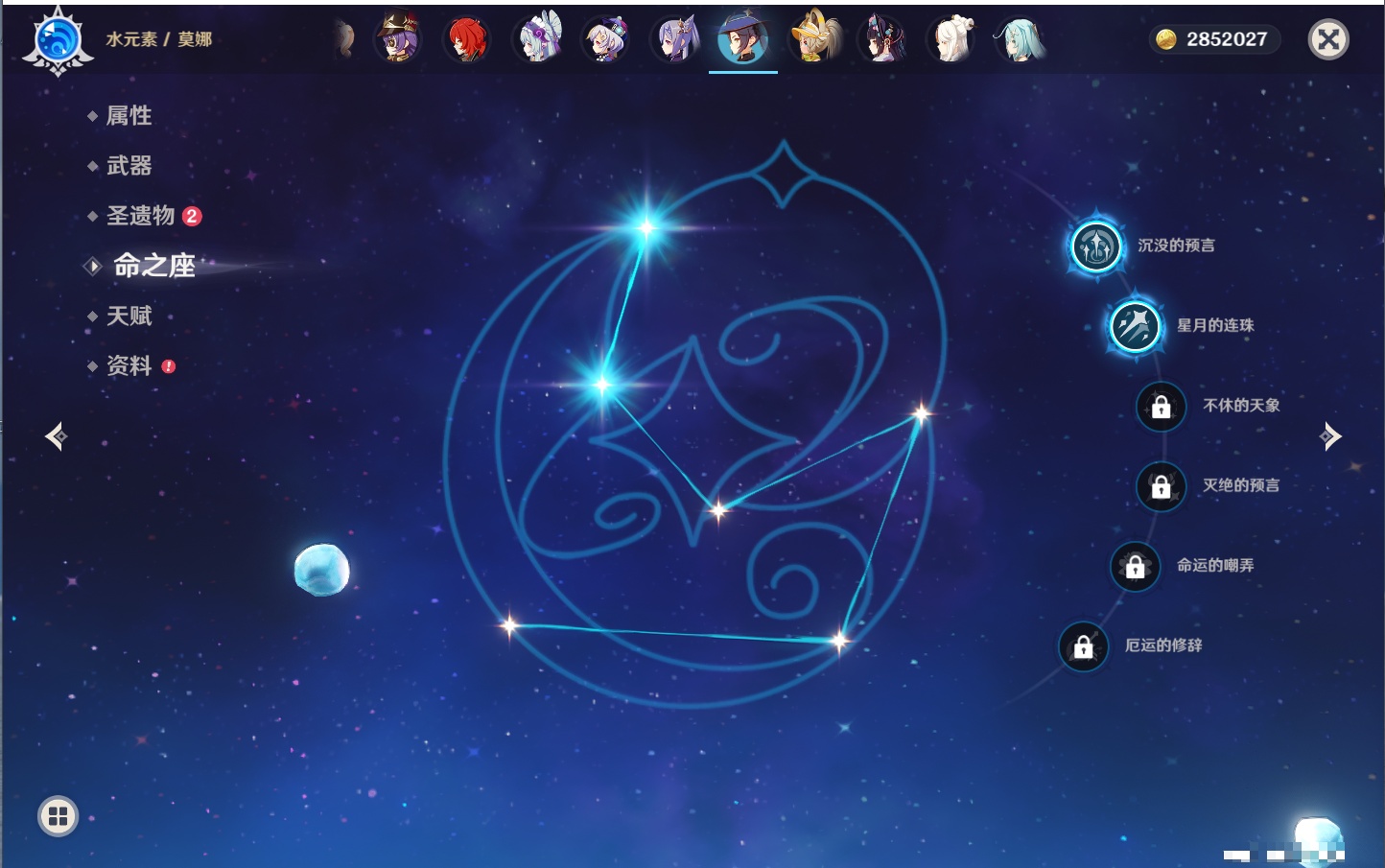Click the locked 命运的嘲弄 node icon
Image resolution: width=1385 pixels, height=868 pixels.
pyautogui.click(x=1136, y=567)
